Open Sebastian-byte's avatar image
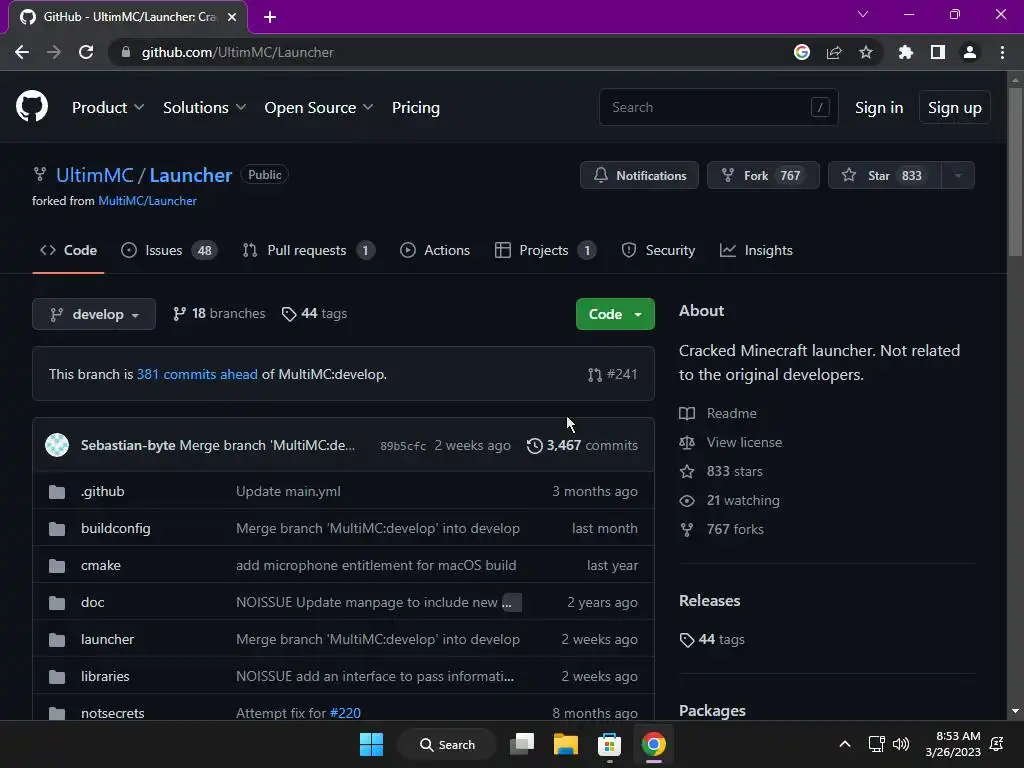This screenshot has height=768, width=1024. pyautogui.click(x=57, y=445)
